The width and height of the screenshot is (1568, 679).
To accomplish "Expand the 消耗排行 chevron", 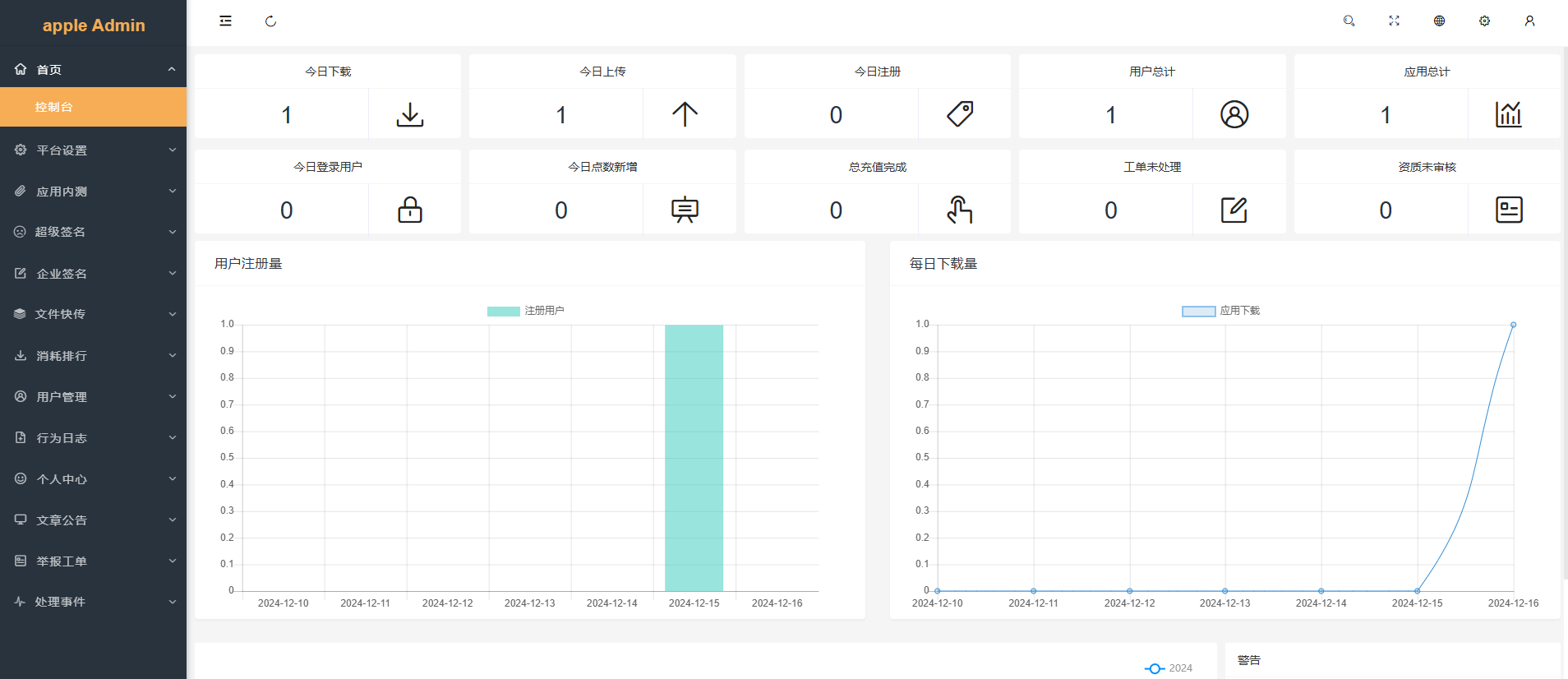I will pyautogui.click(x=173, y=355).
